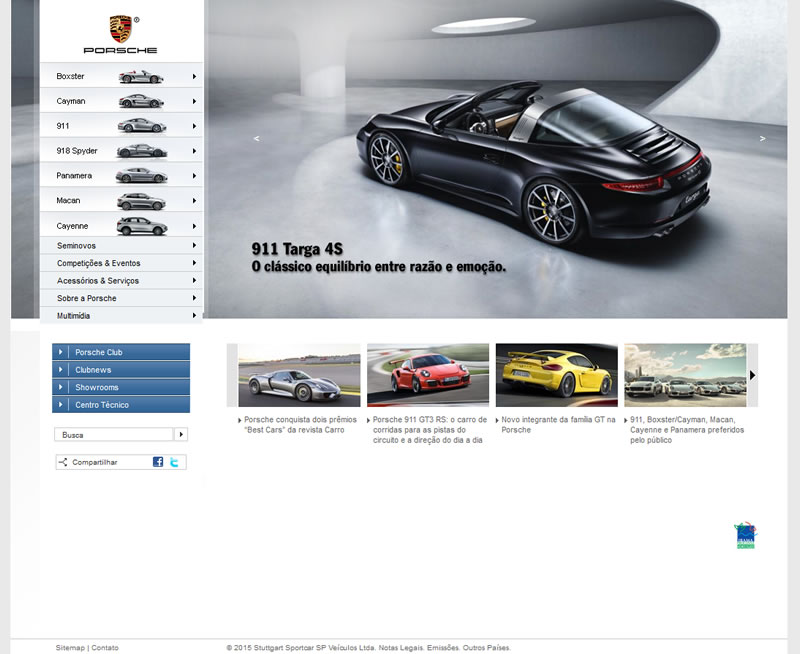Read 'Novo integrante da família GT' article
Viewport: 800px width, 654px height.
558,424
